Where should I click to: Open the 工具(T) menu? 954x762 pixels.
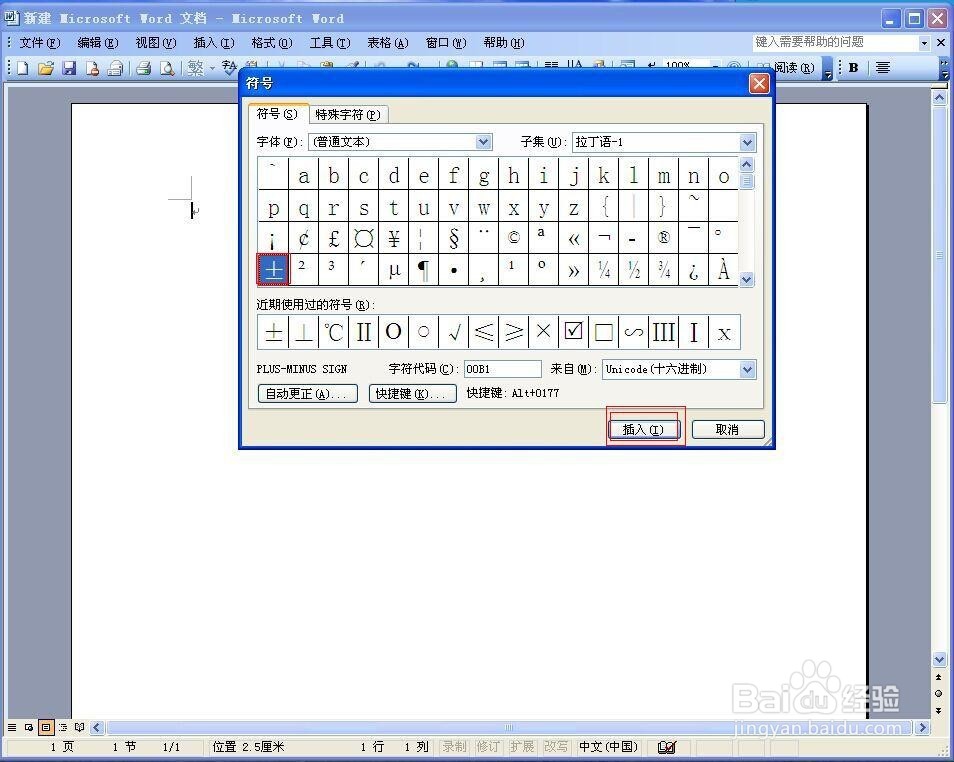click(330, 43)
